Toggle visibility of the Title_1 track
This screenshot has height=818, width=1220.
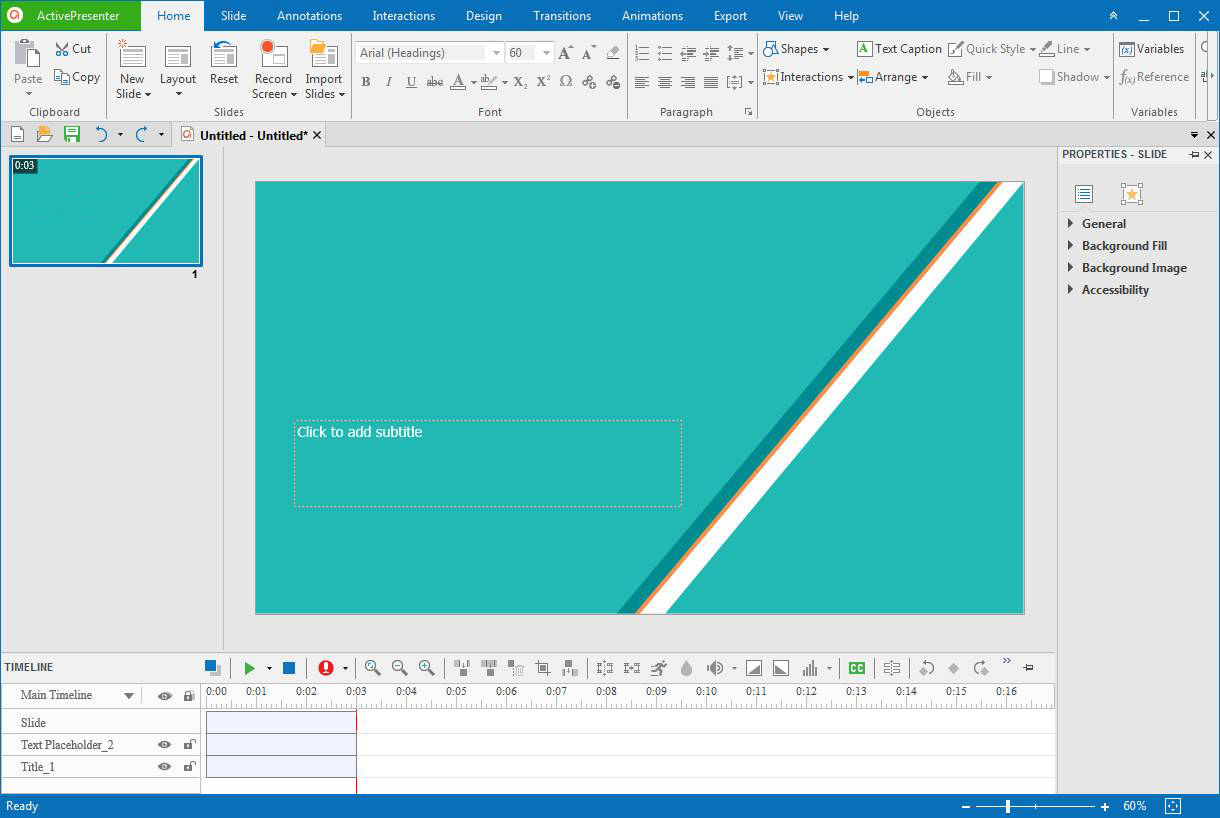165,766
